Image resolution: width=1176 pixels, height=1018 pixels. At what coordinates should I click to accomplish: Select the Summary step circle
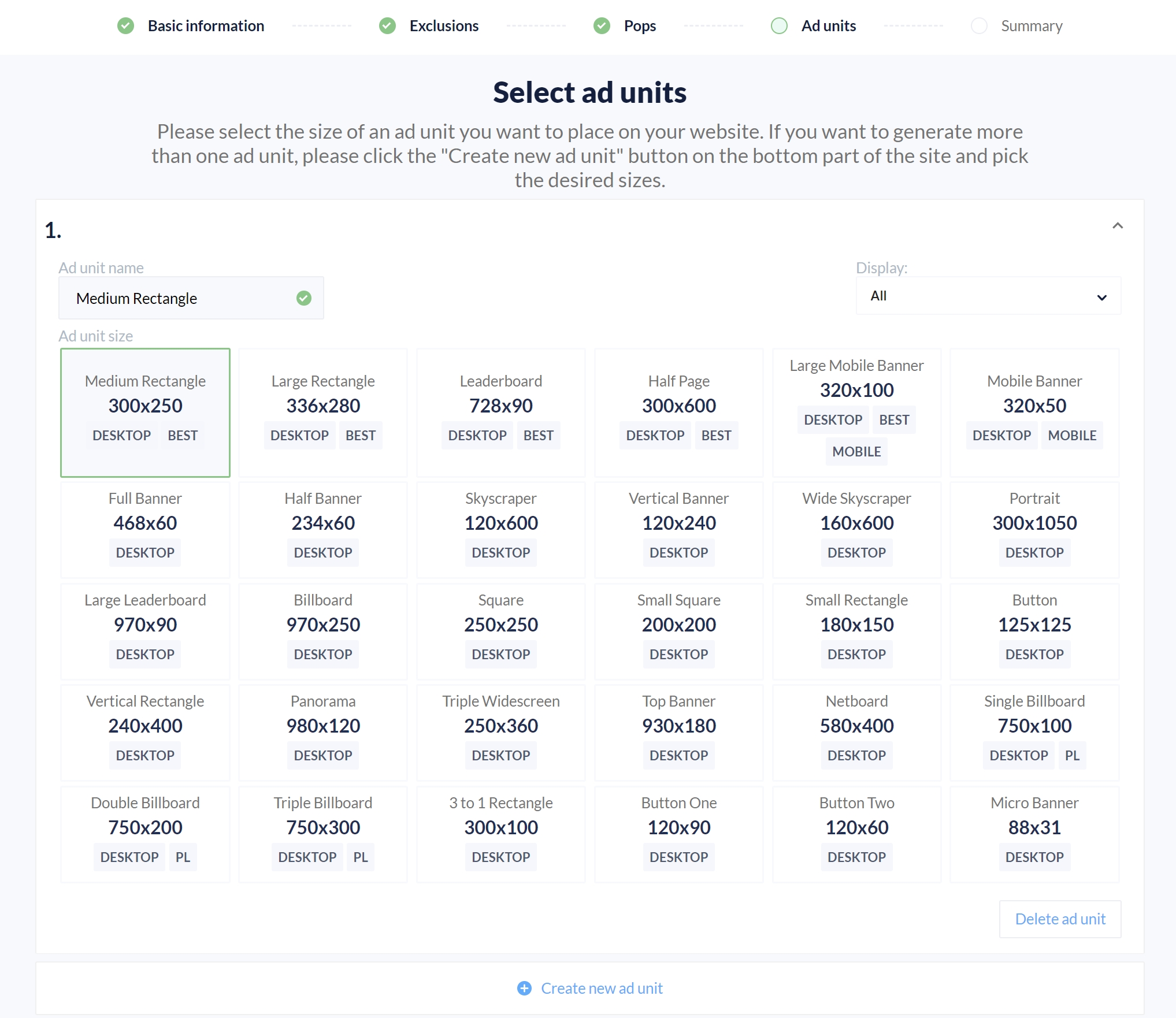pos(979,26)
